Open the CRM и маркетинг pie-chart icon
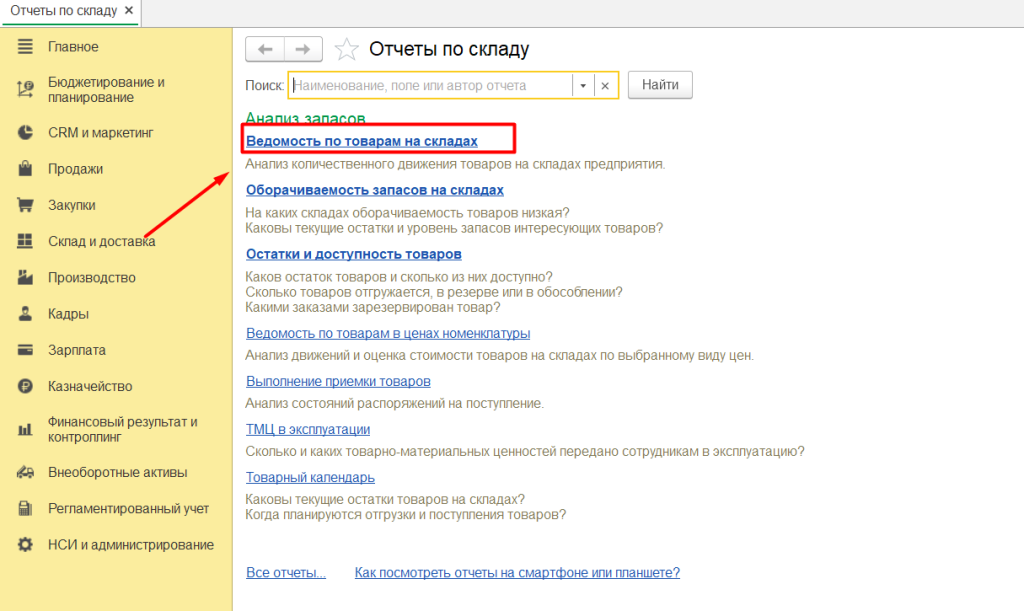The image size is (1024, 611). pos(26,133)
